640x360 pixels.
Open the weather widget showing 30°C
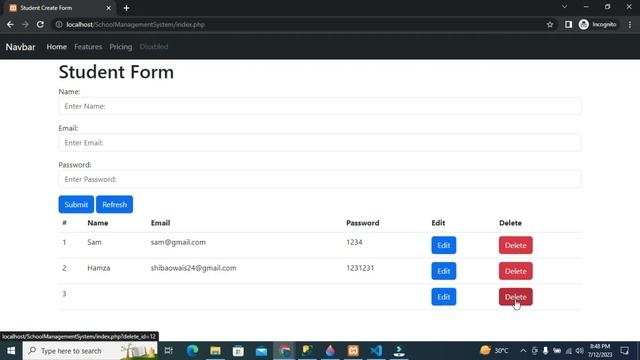pos(495,351)
